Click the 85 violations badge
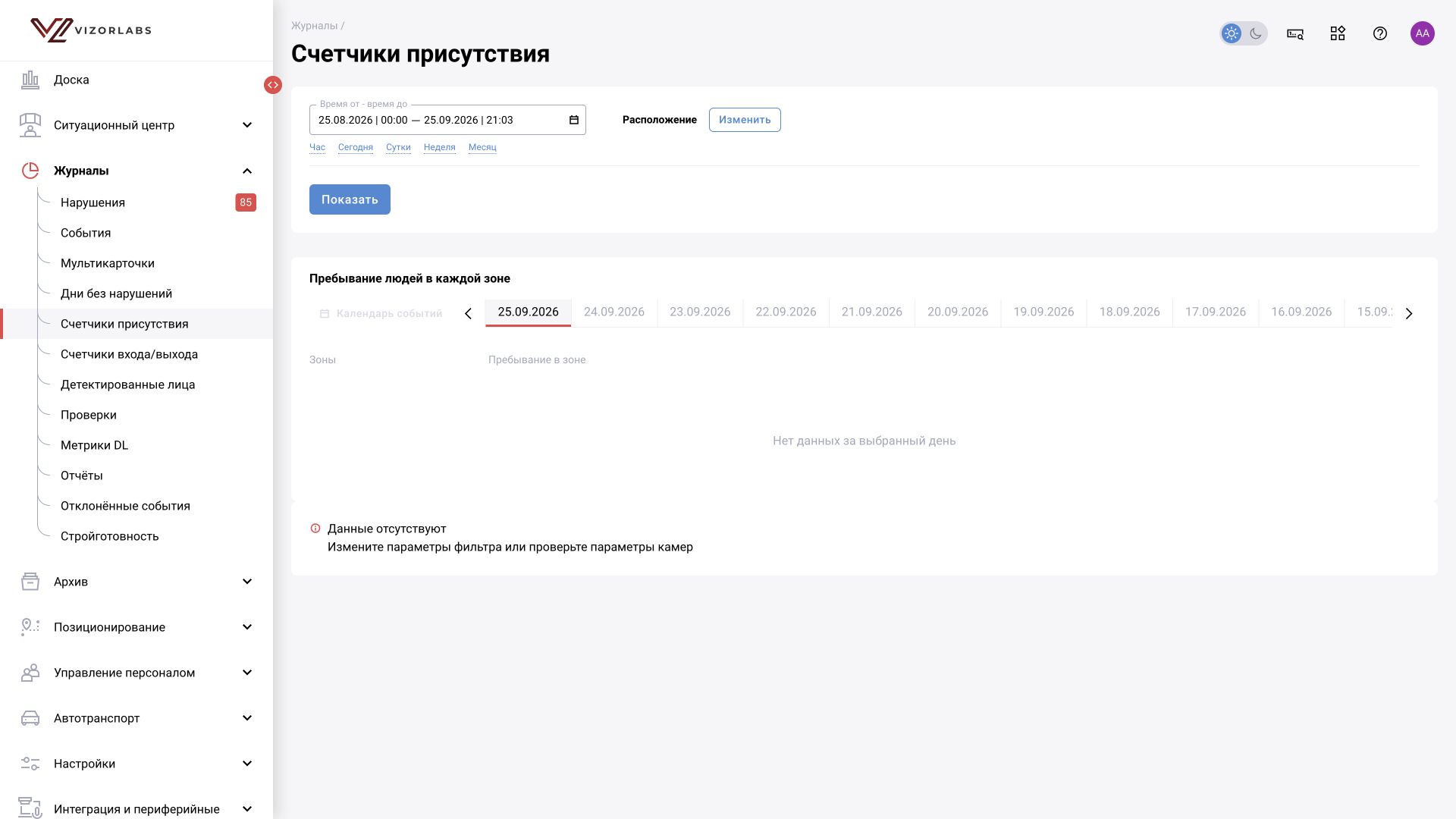1456x819 pixels. (246, 202)
